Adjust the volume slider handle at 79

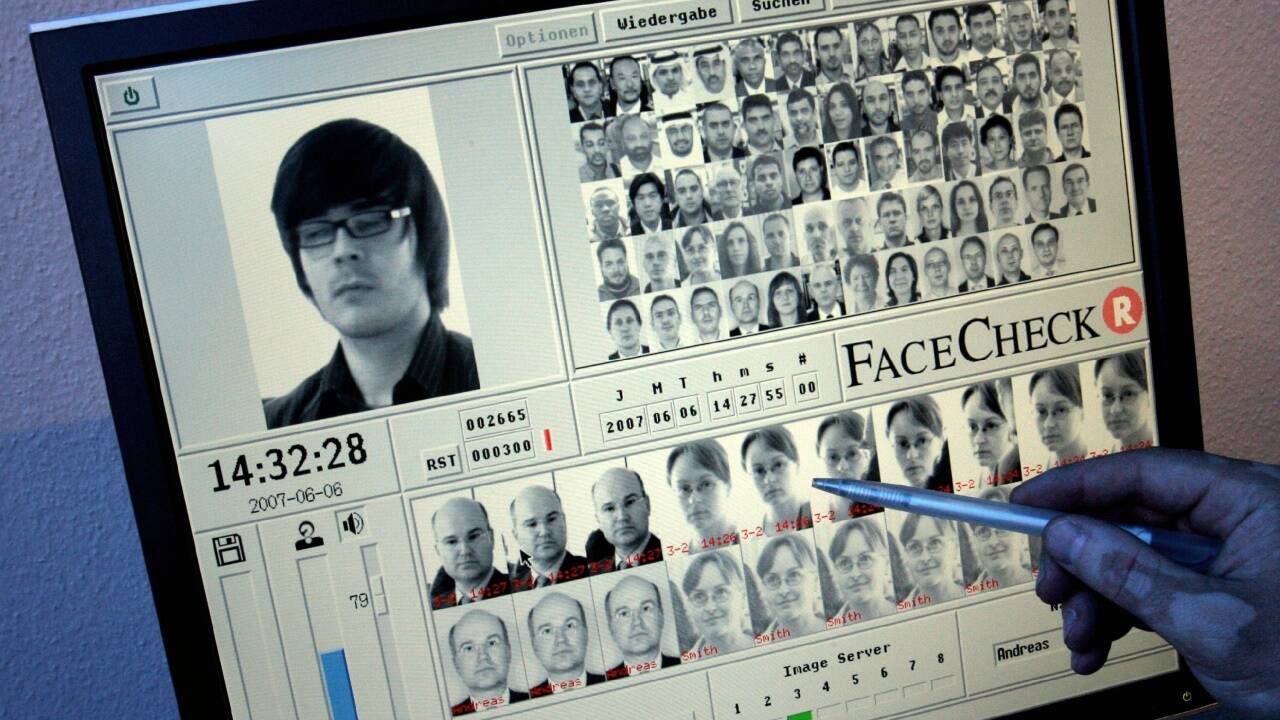click(378, 593)
